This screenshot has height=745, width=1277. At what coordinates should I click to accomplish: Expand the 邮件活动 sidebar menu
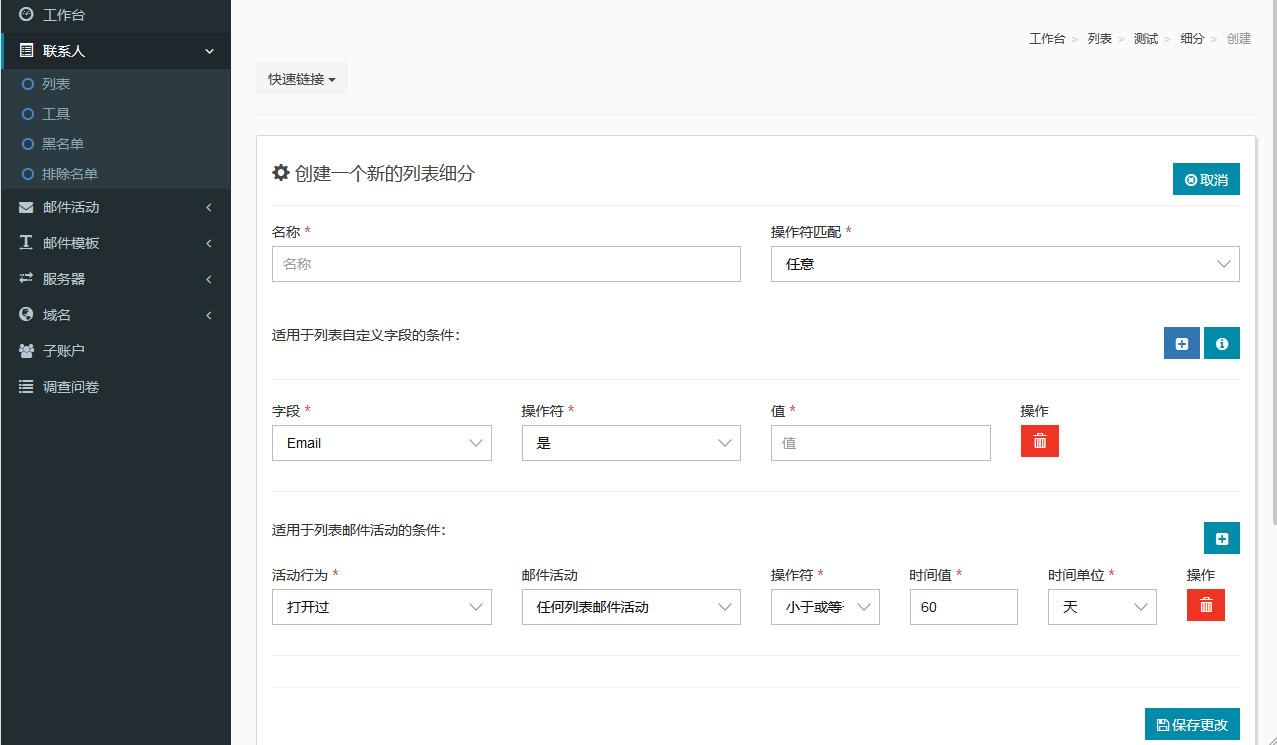[115, 207]
